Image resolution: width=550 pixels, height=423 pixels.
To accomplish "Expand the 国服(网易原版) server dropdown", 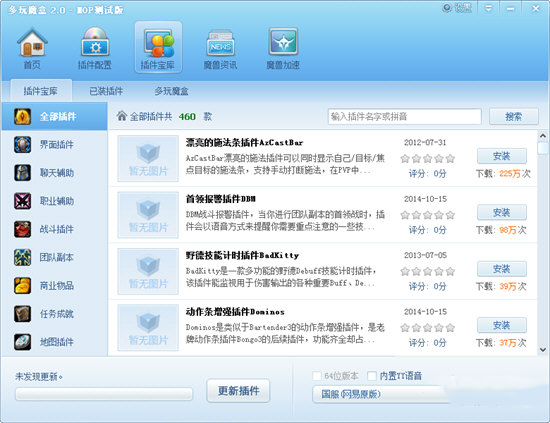I will 381,394.
